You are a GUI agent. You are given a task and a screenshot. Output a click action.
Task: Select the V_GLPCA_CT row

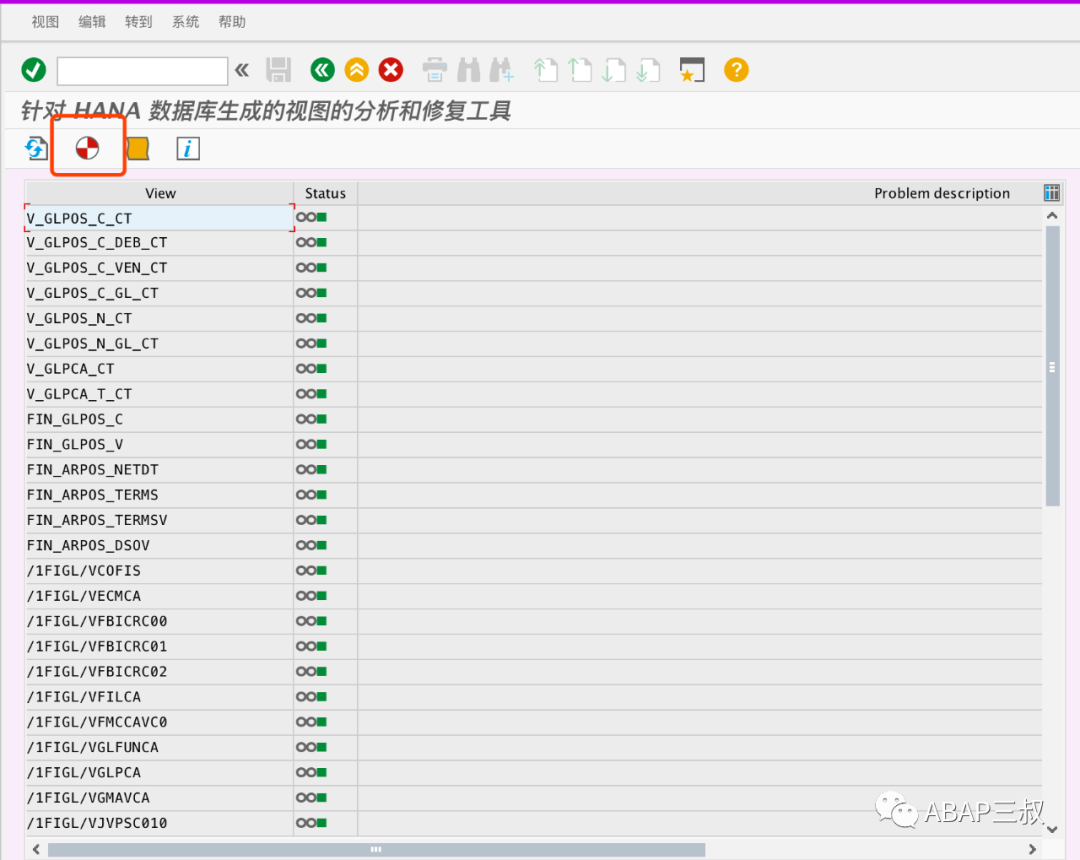pyautogui.click(x=533, y=369)
